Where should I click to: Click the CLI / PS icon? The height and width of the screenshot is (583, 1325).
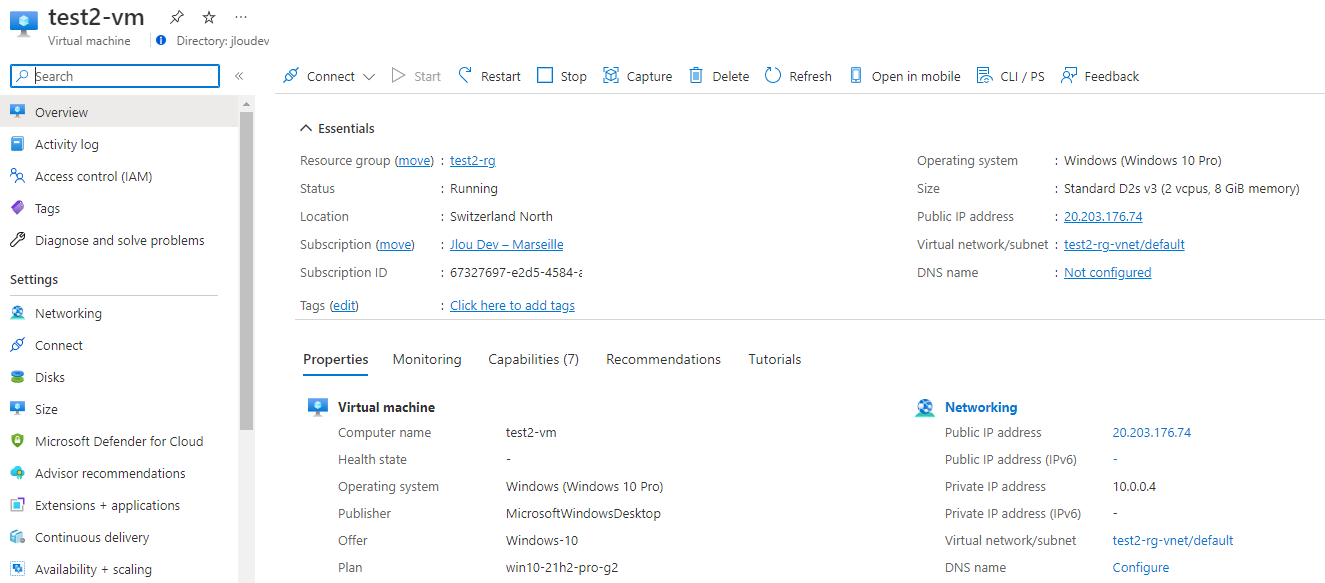click(984, 76)
